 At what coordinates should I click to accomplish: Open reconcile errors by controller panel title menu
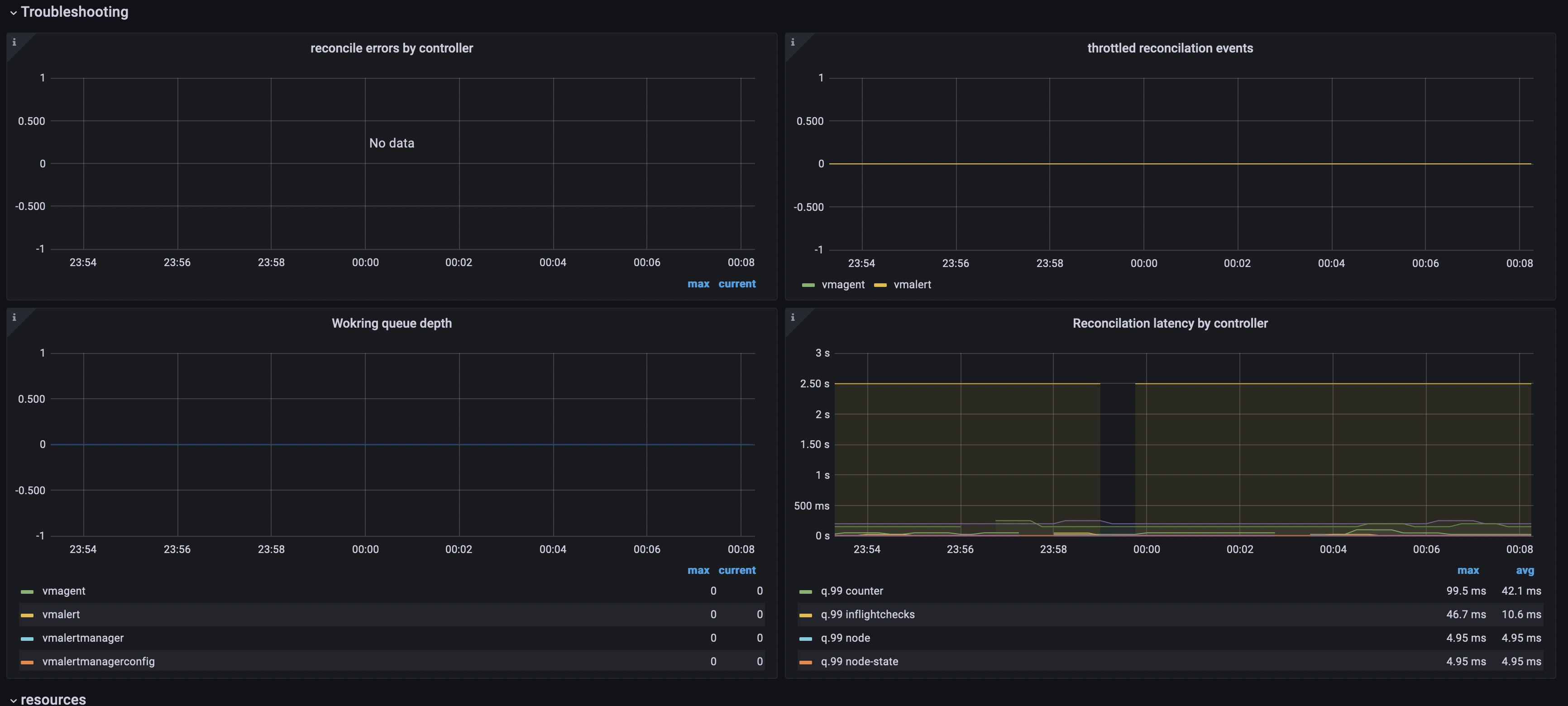point(392,48)
